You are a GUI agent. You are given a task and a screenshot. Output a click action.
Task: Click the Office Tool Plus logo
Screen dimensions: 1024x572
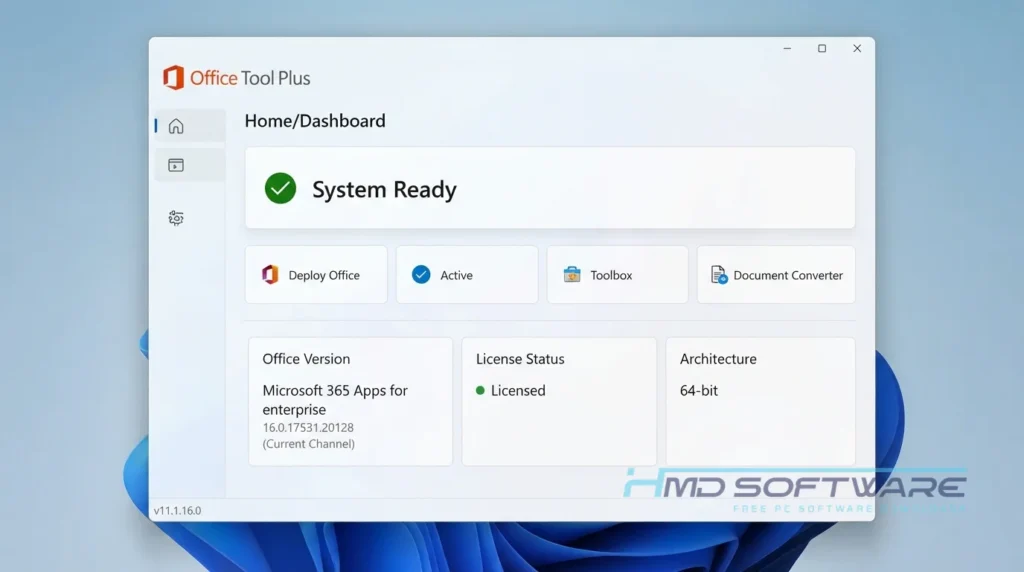[236, 78]
